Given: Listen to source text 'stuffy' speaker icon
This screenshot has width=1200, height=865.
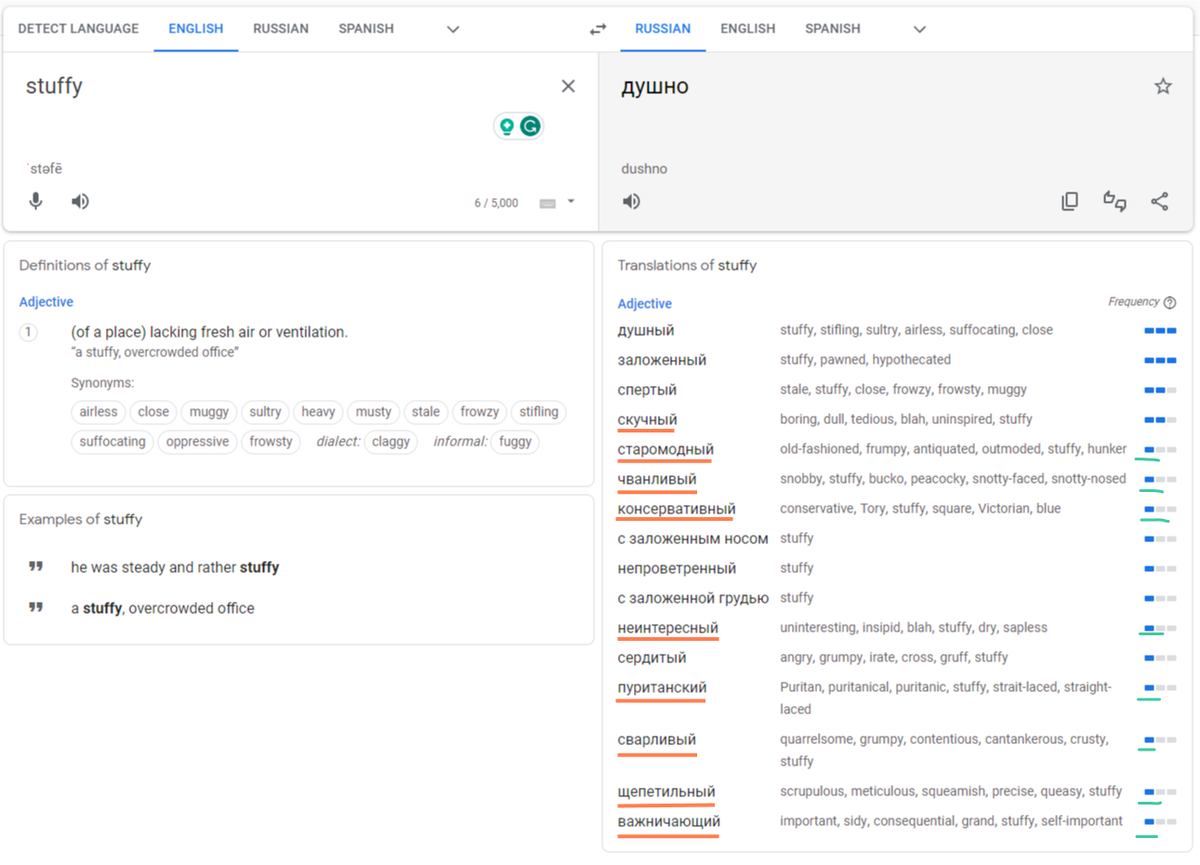Looking at the screenshot, I should pyautogui.click(x=80, y=201).
